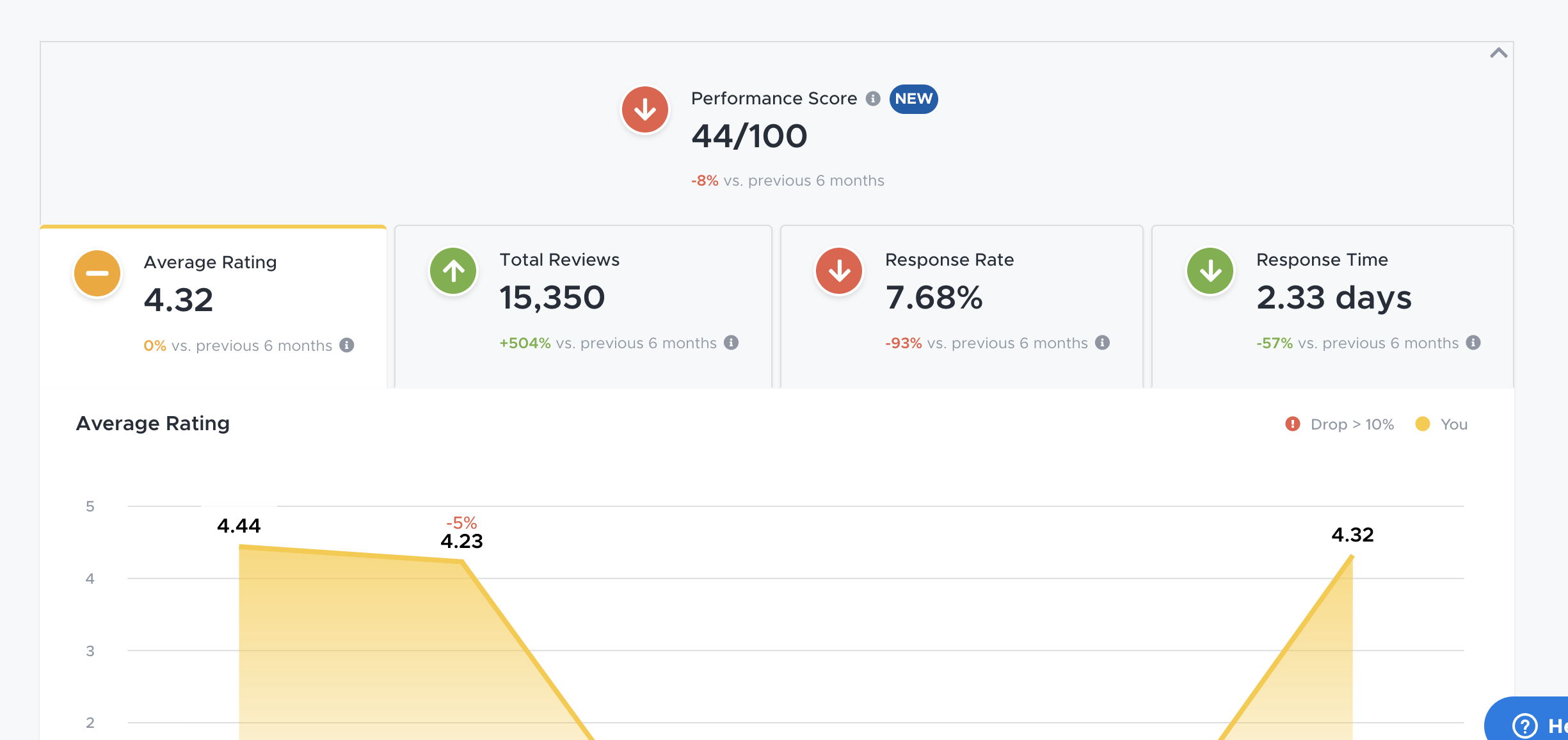This screenshot has width=1568, height=740.
Task: Toggle the 'Drop > 10%' legend item
Action: tap(1340, 424)
